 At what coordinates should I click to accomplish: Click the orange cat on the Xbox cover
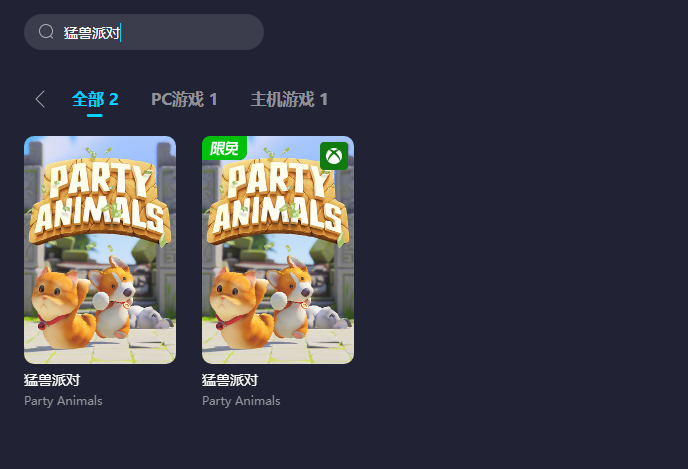(239, 308)
